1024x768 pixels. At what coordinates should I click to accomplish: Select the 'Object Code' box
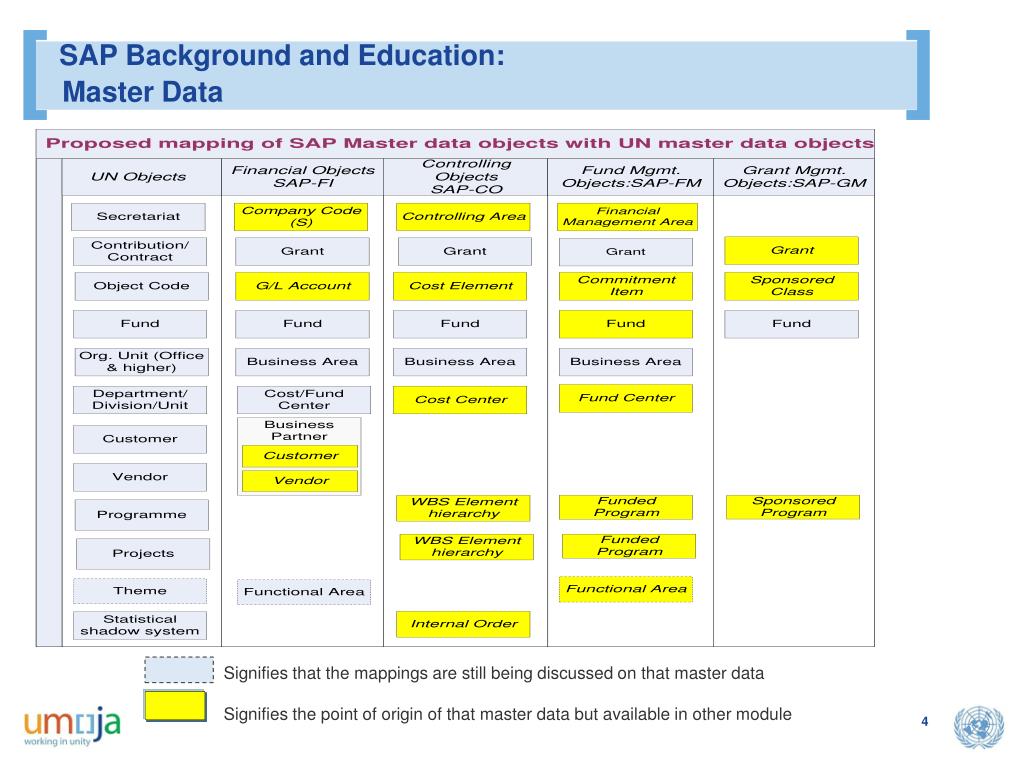tap(142, 286)
